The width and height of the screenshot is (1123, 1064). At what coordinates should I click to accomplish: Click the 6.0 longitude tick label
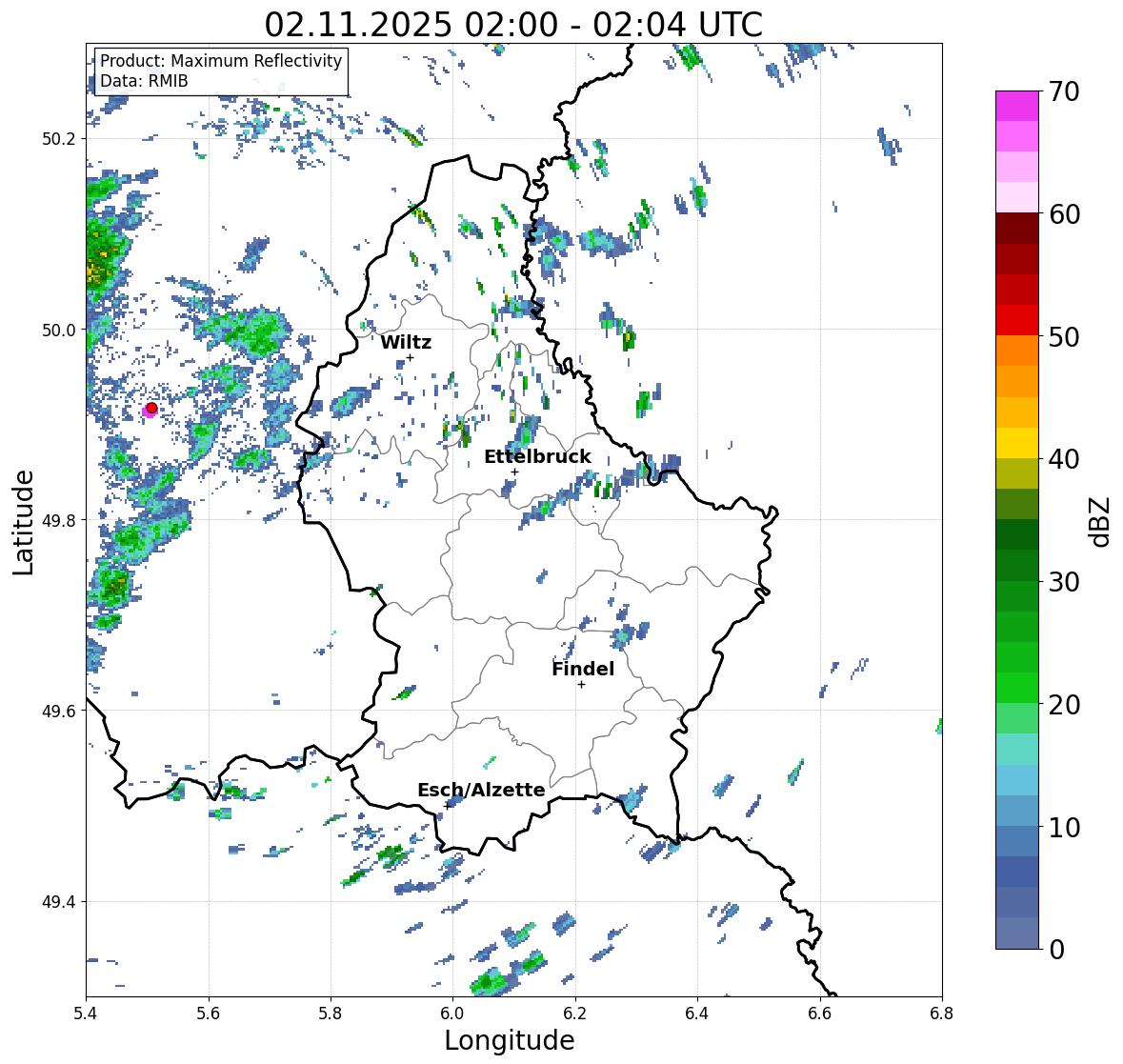452,1014
